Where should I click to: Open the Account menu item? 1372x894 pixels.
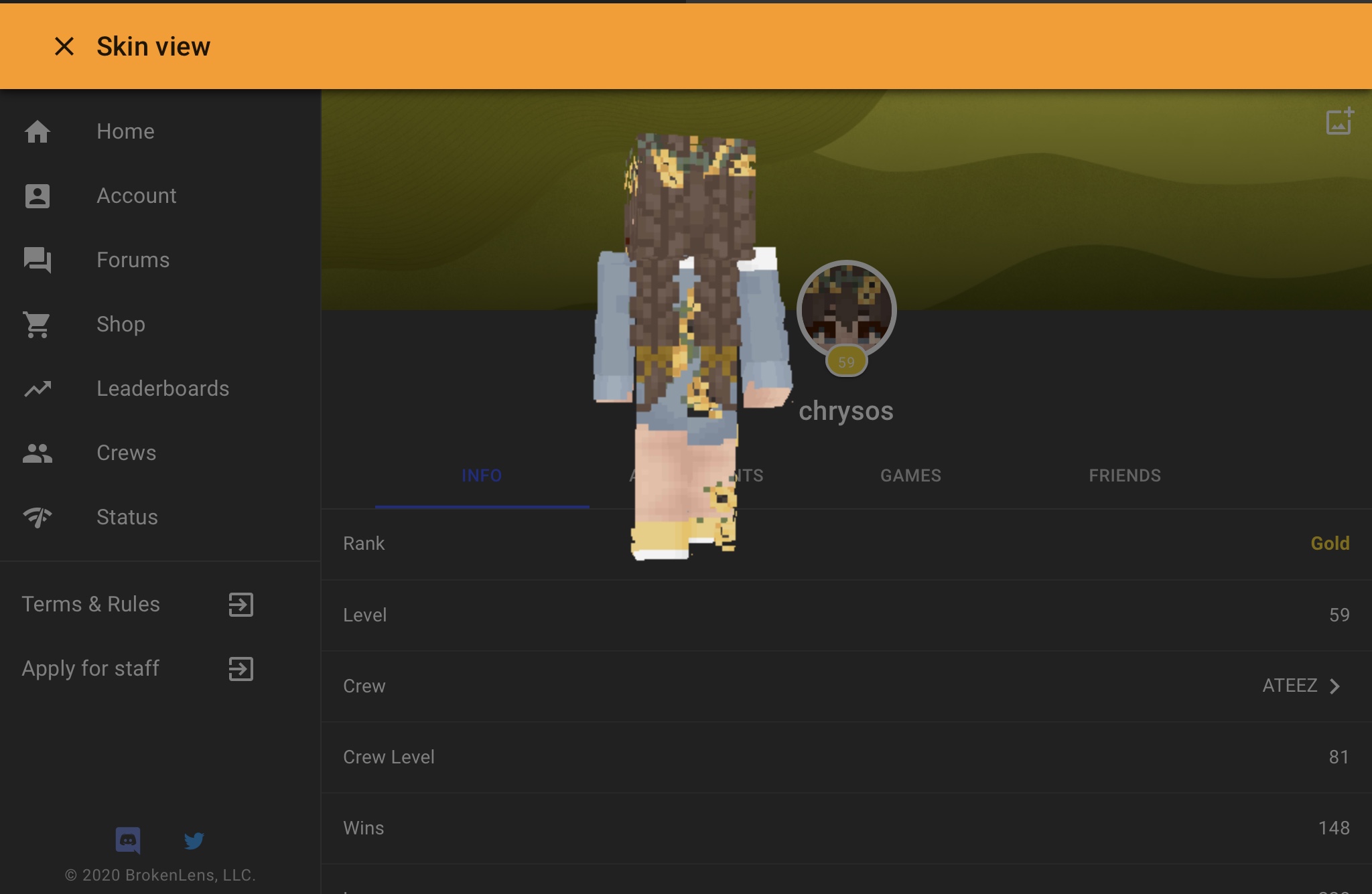pos(161,196)
